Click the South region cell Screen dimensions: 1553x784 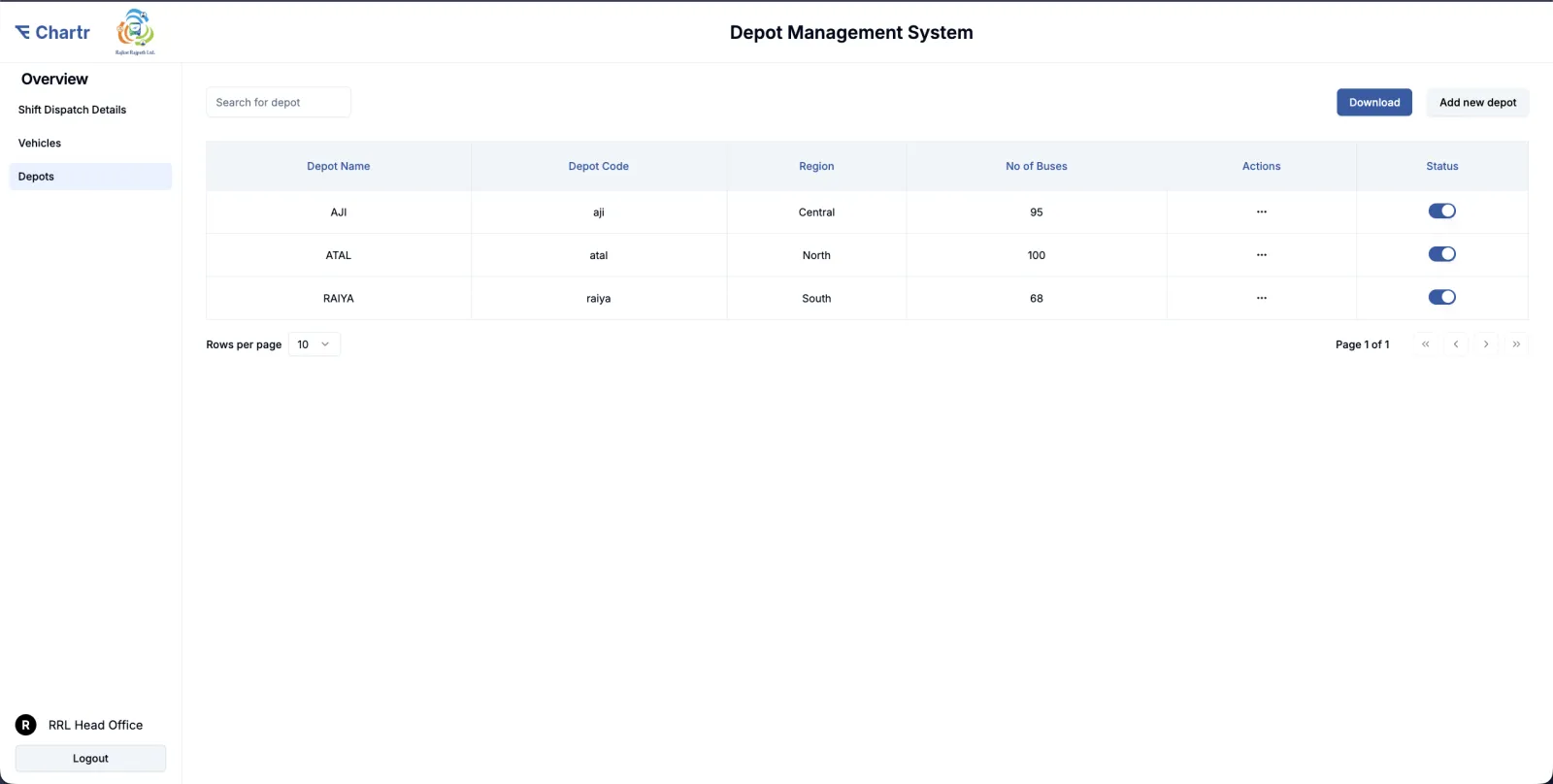pos(816,298)
